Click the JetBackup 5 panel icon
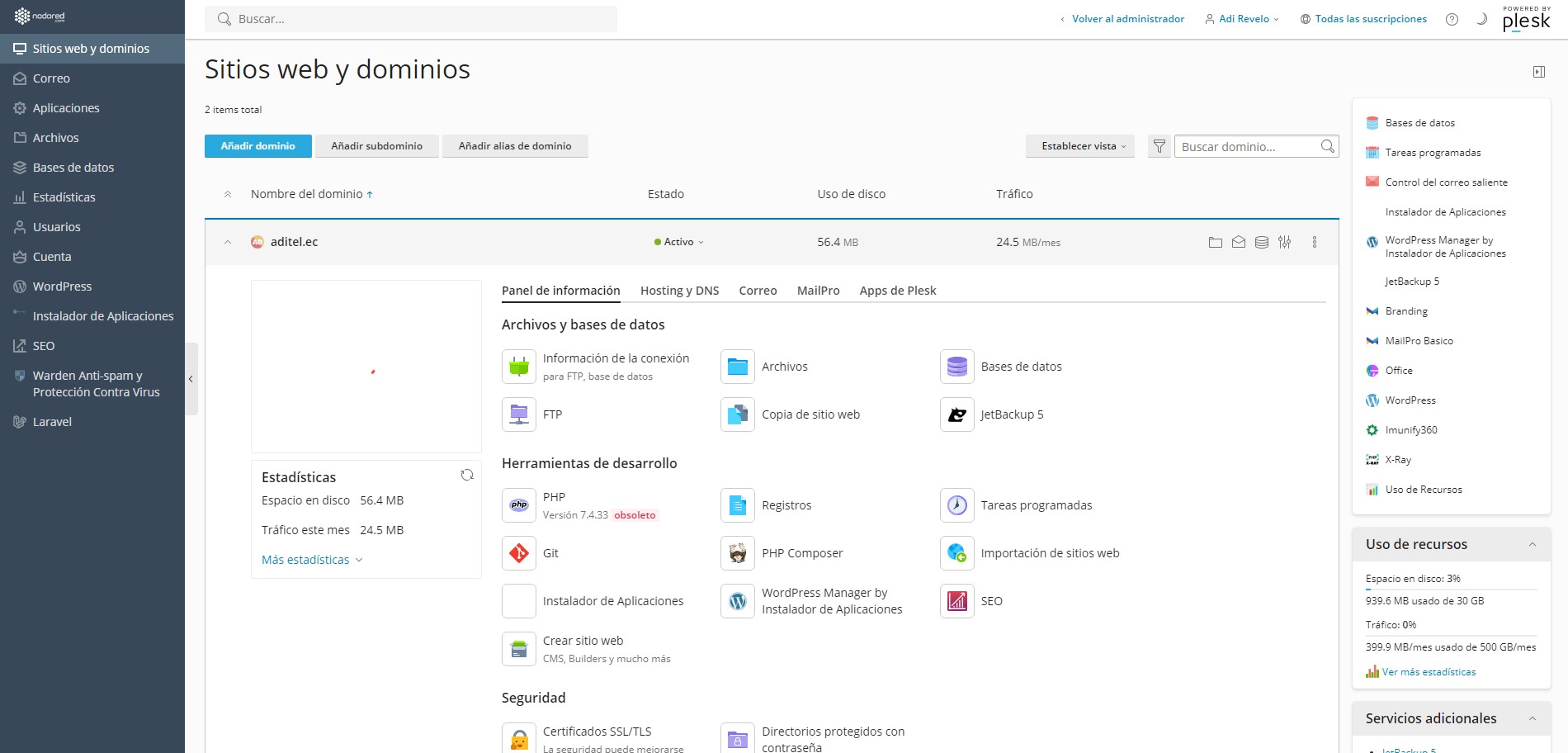Screen dimensions: 1568x753 pyautogui.click(x=956, y=414)
